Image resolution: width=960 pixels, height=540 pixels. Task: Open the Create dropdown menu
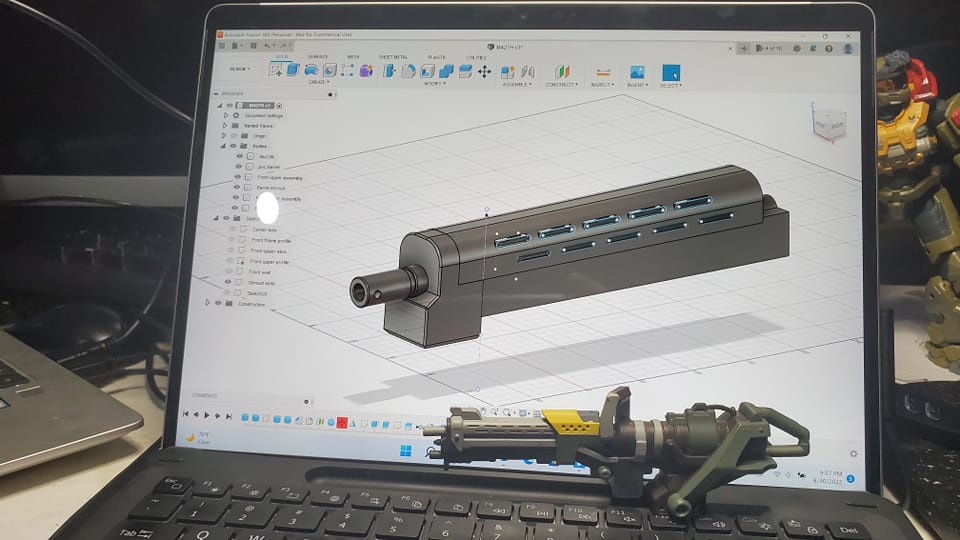pyautogui.click(x=319, y=81)
